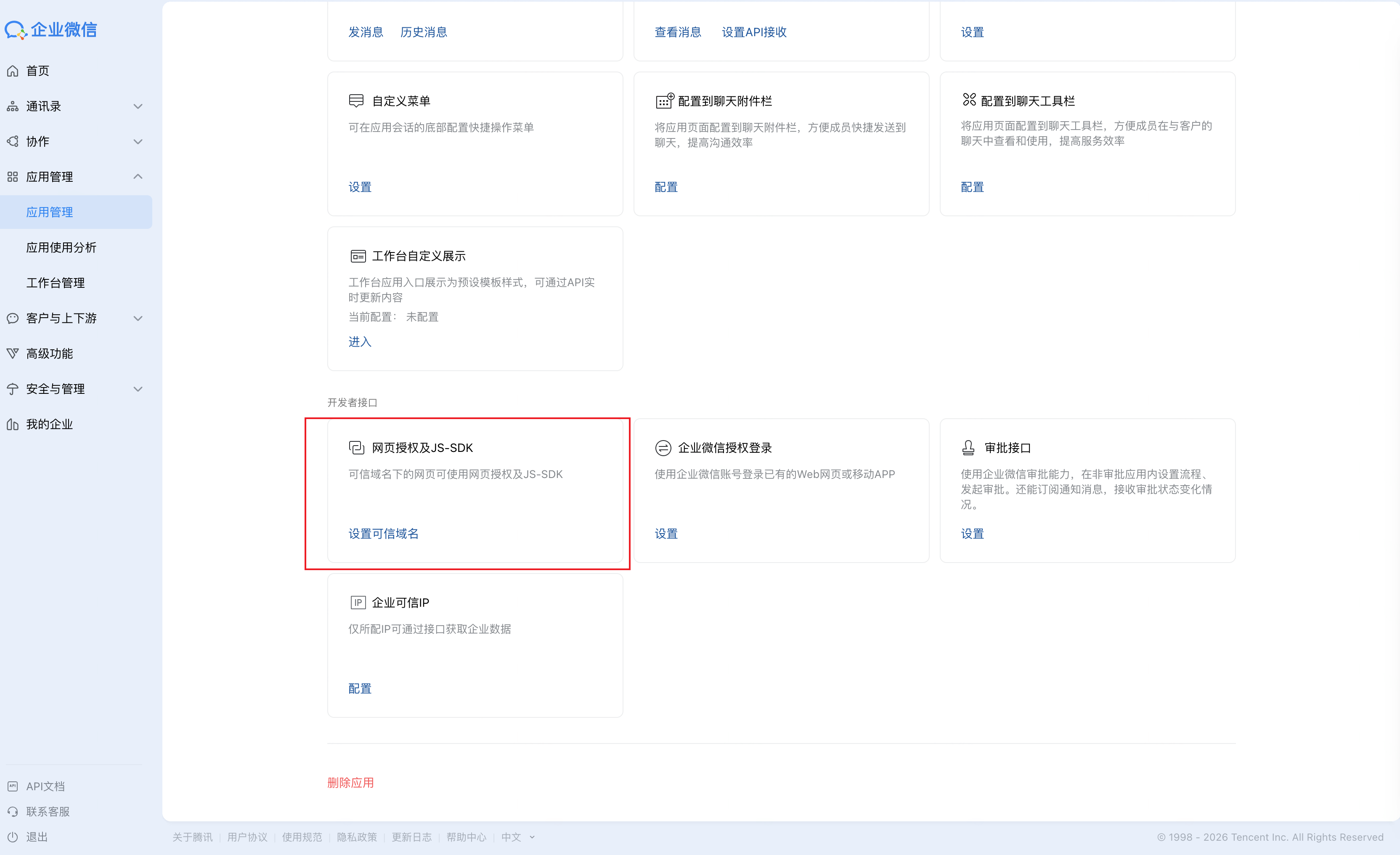Image resolution: width=1400 pixels, height=855 pixels.
Task: Click the 企业可信IP icon
Action: [x=358, y=603]
